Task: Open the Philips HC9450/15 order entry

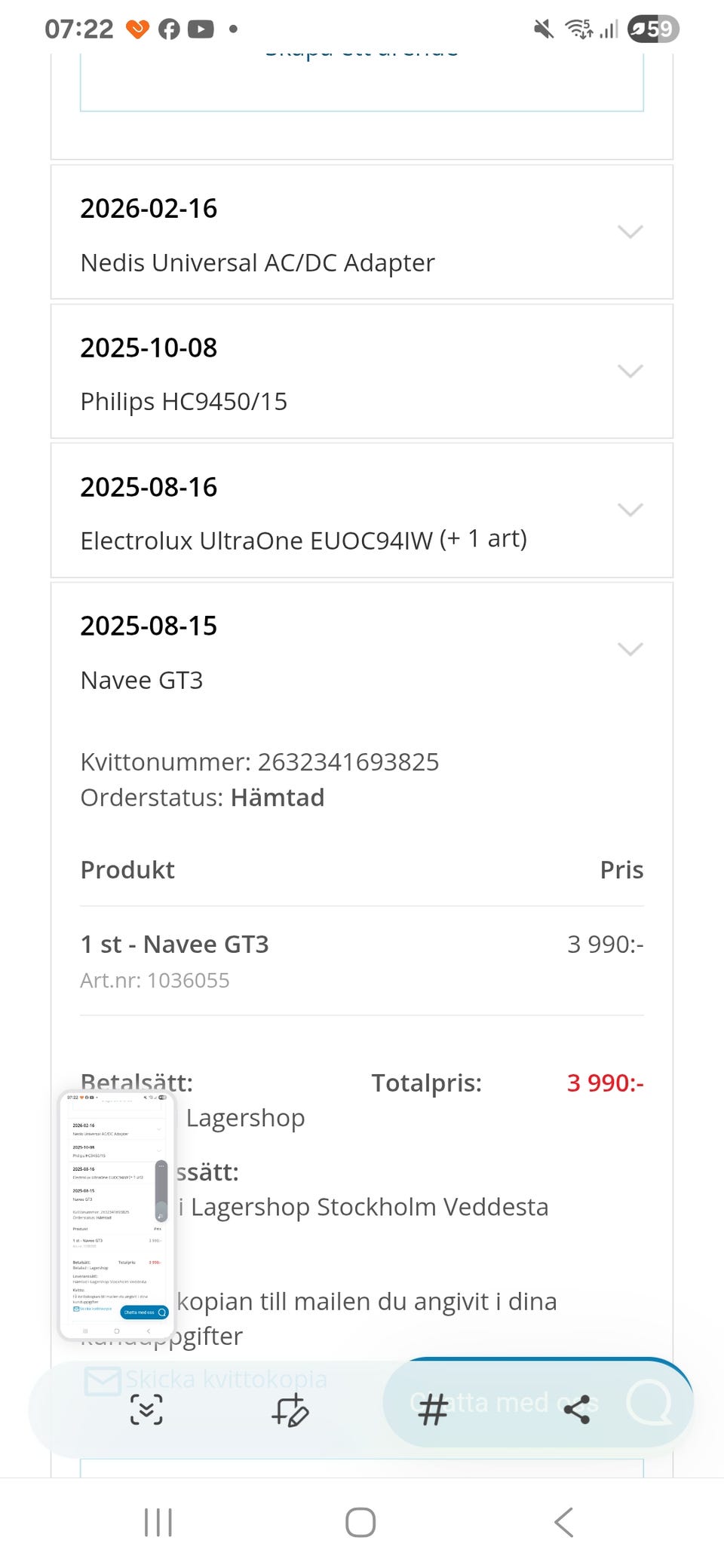Action: click(183, 402)
